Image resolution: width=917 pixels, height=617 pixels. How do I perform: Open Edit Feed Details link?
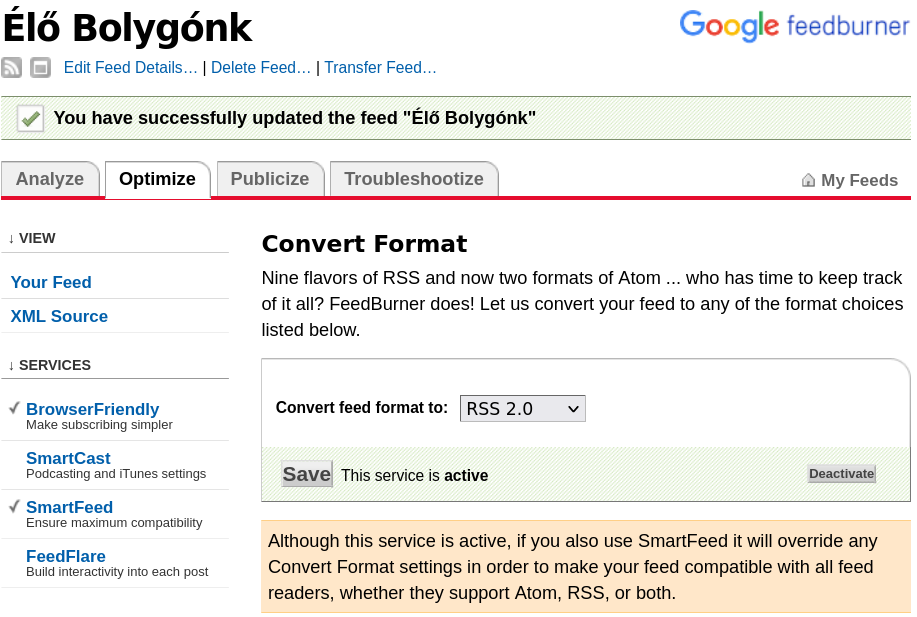[130, 68]
